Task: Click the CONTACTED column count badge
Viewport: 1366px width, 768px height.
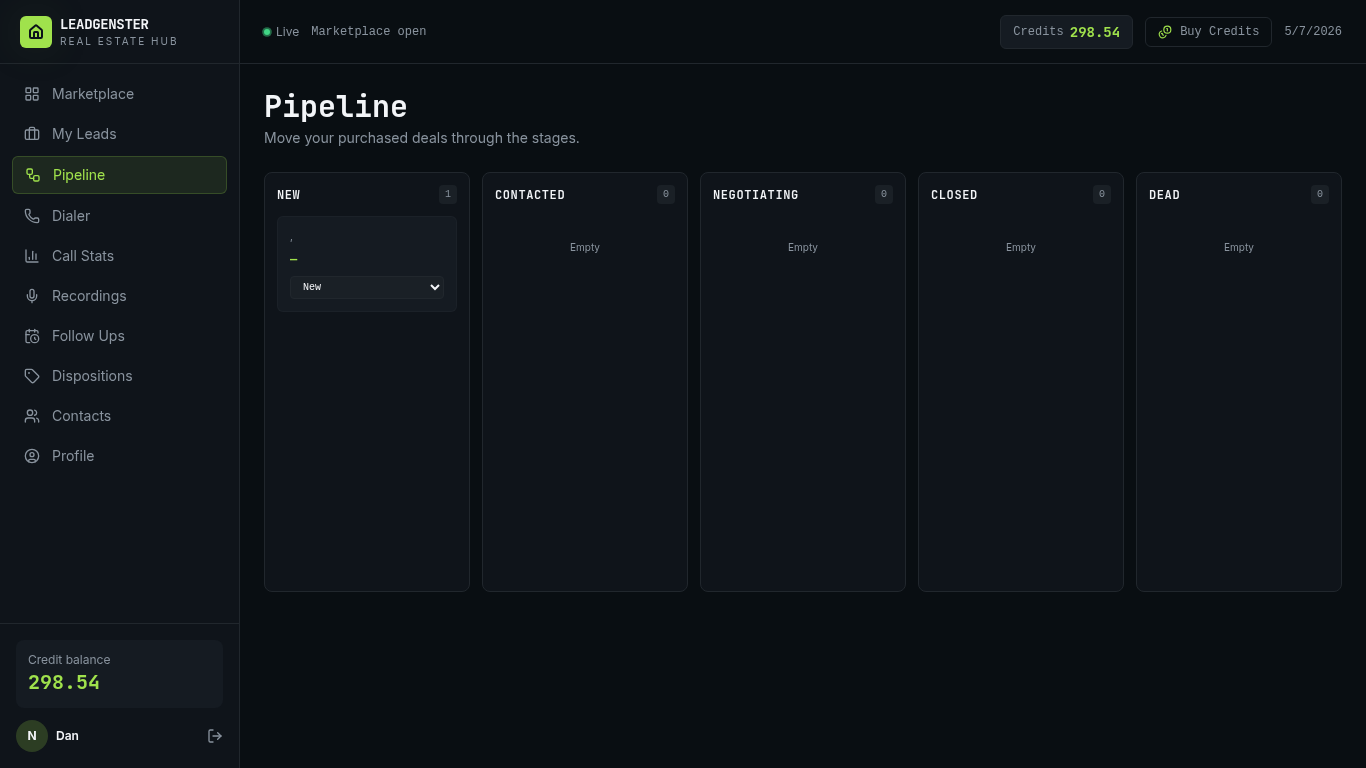Action: 666,194
